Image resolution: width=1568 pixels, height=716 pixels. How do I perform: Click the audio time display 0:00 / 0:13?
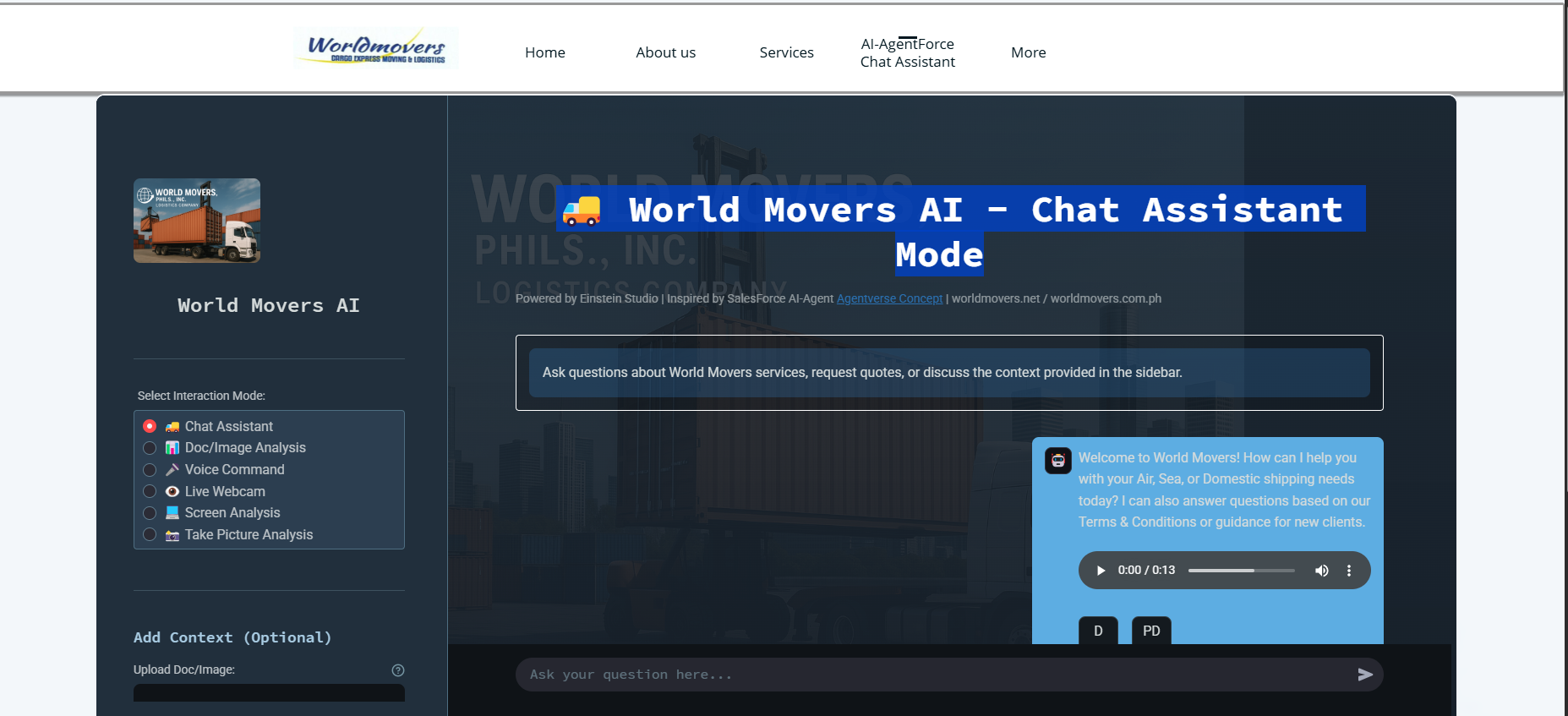click(x=1146, y=570)
